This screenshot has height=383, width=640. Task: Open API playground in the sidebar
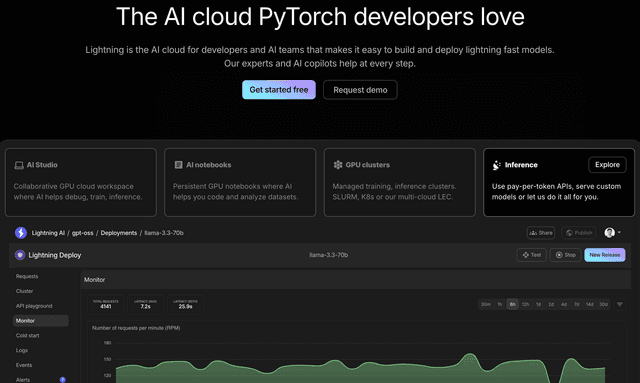pyautogui.click(x=34, y=306)
